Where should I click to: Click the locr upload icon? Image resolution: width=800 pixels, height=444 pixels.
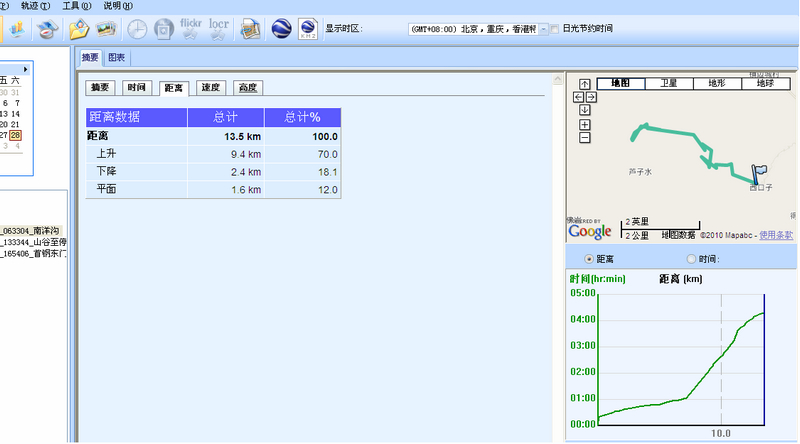point(218,29)
